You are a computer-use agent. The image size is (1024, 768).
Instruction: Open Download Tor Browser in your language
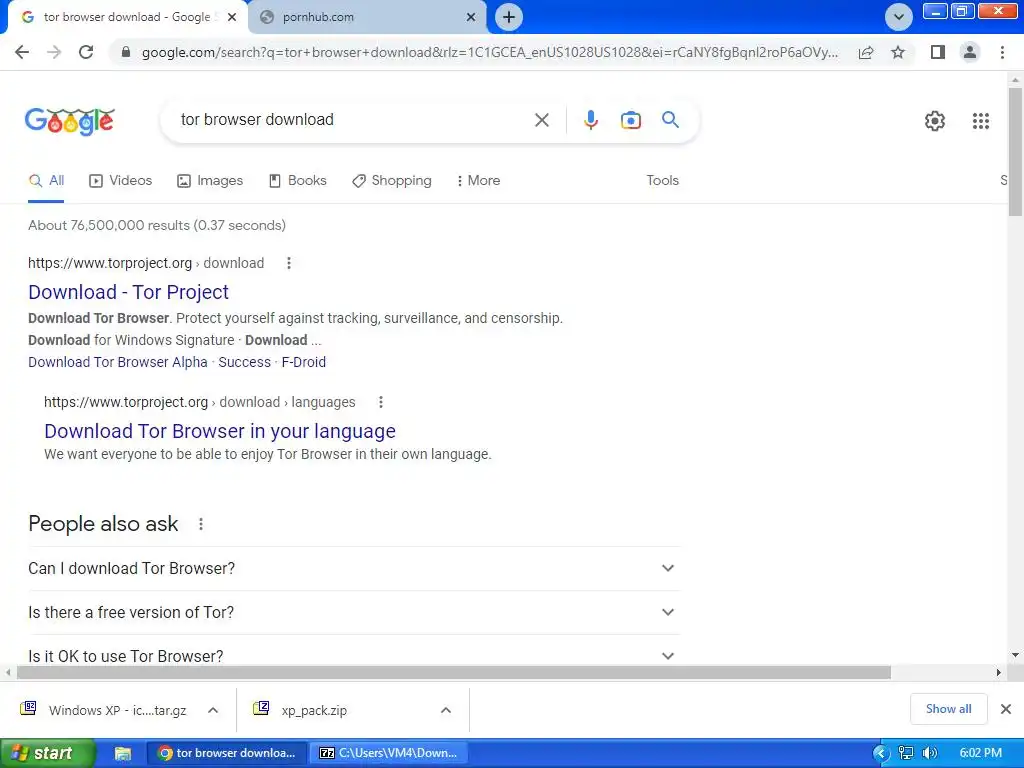(219, 431)
